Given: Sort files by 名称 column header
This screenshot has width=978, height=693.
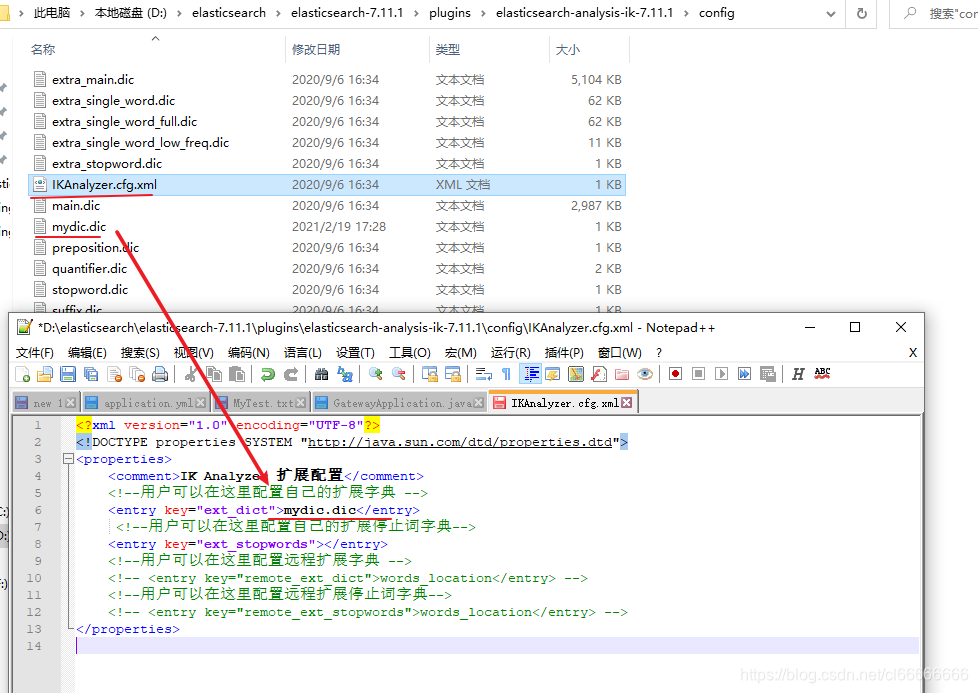Looking at the screenshot, I should [42, 50].
